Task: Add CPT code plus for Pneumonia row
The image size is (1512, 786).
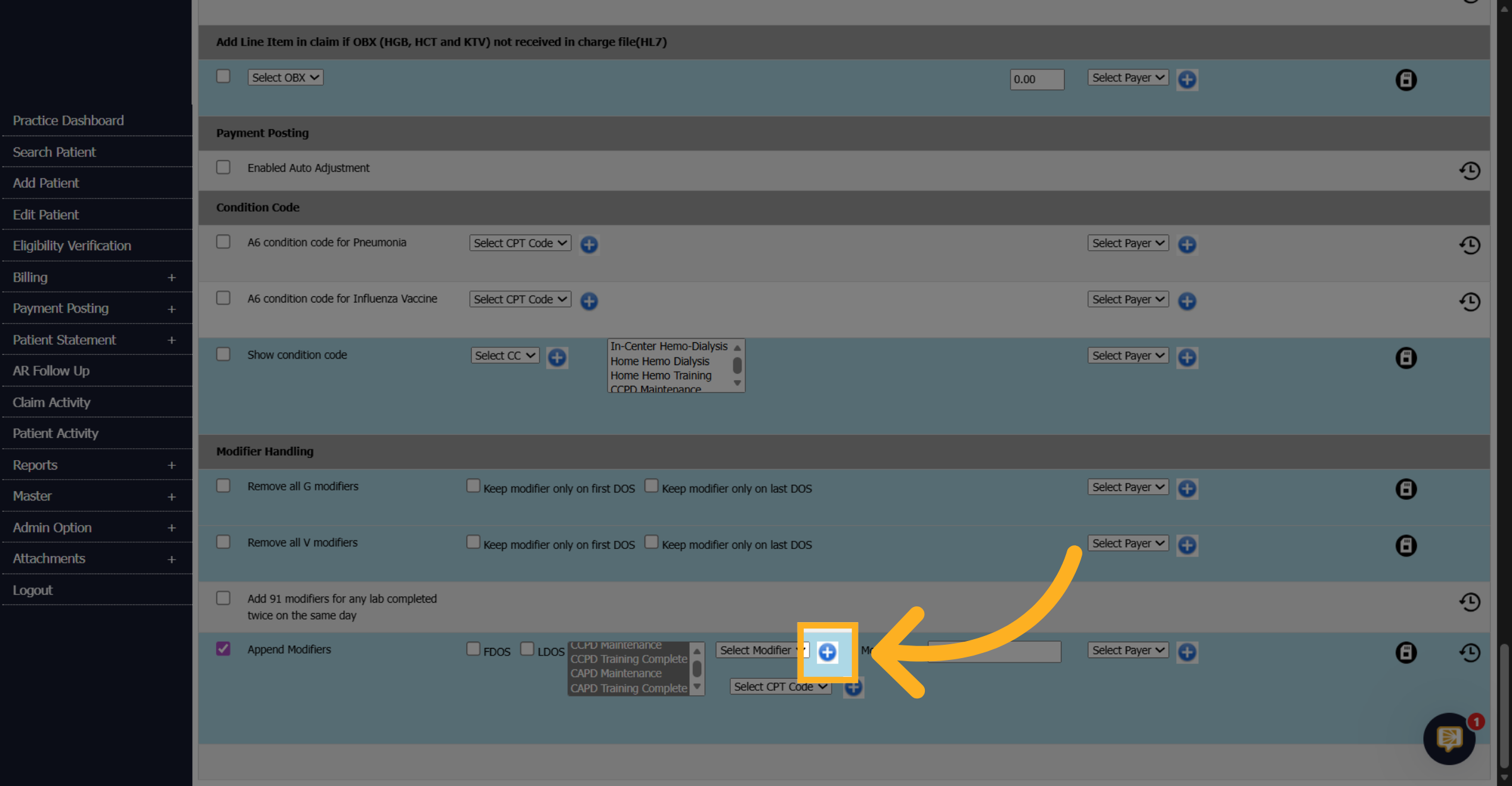Action: (x=589, y=245)
